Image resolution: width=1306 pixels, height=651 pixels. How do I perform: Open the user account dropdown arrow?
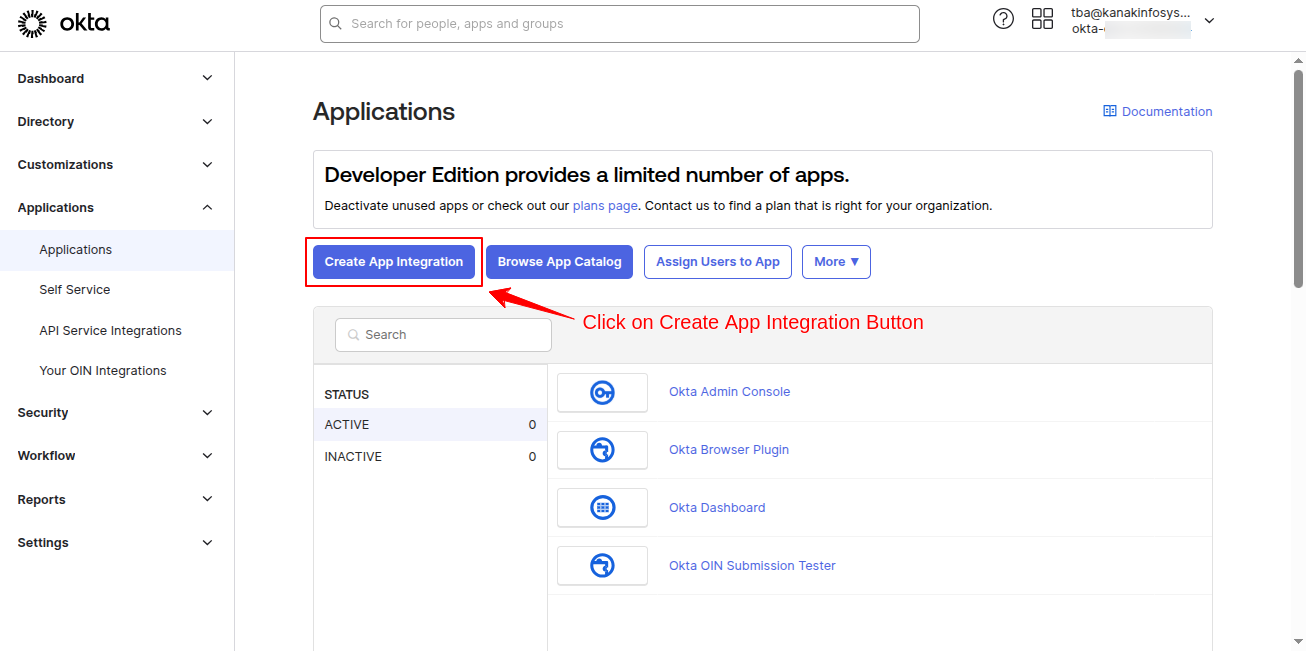click(1209, 21)
